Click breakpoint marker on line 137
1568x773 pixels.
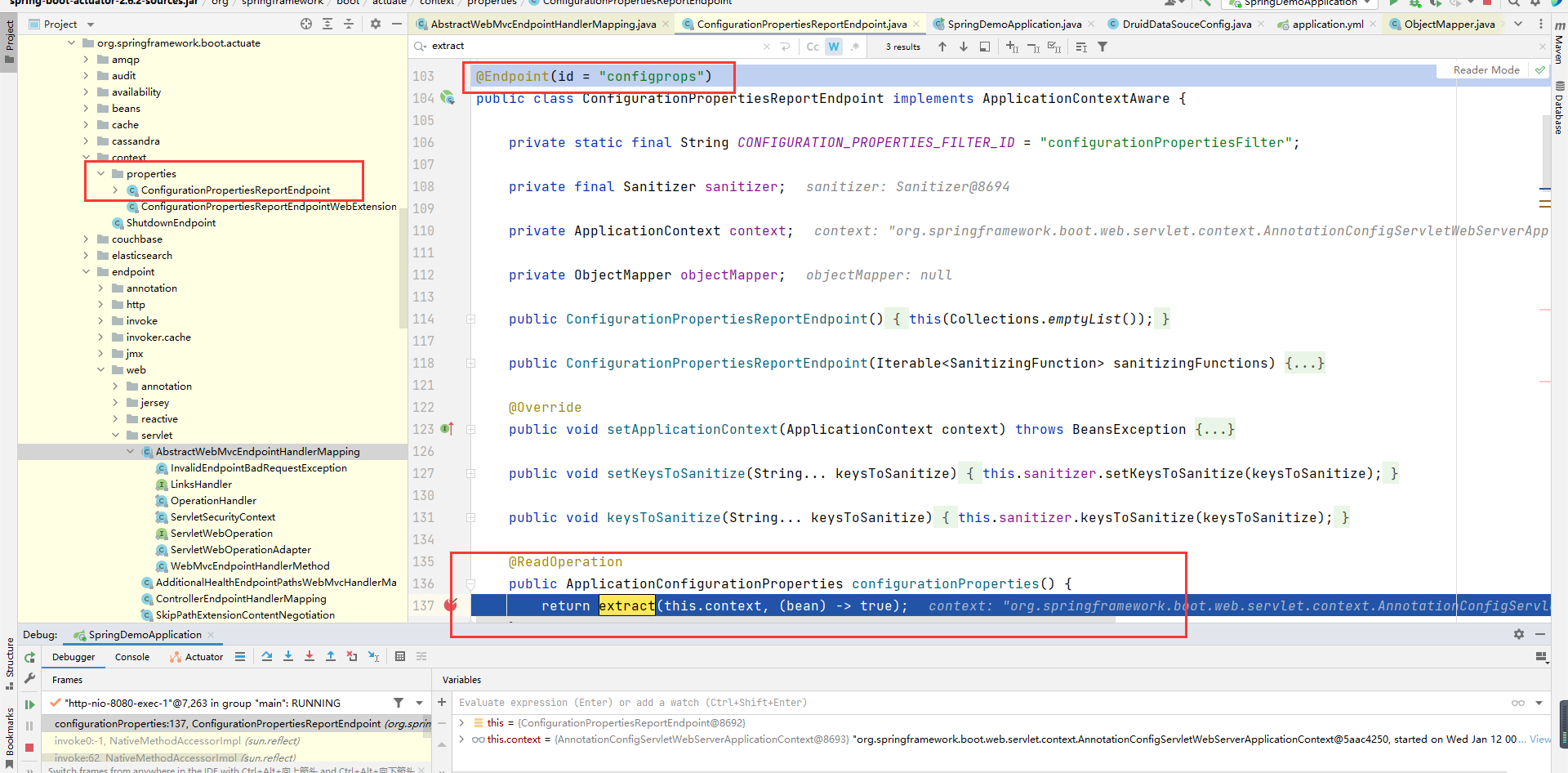click(450, 605)
